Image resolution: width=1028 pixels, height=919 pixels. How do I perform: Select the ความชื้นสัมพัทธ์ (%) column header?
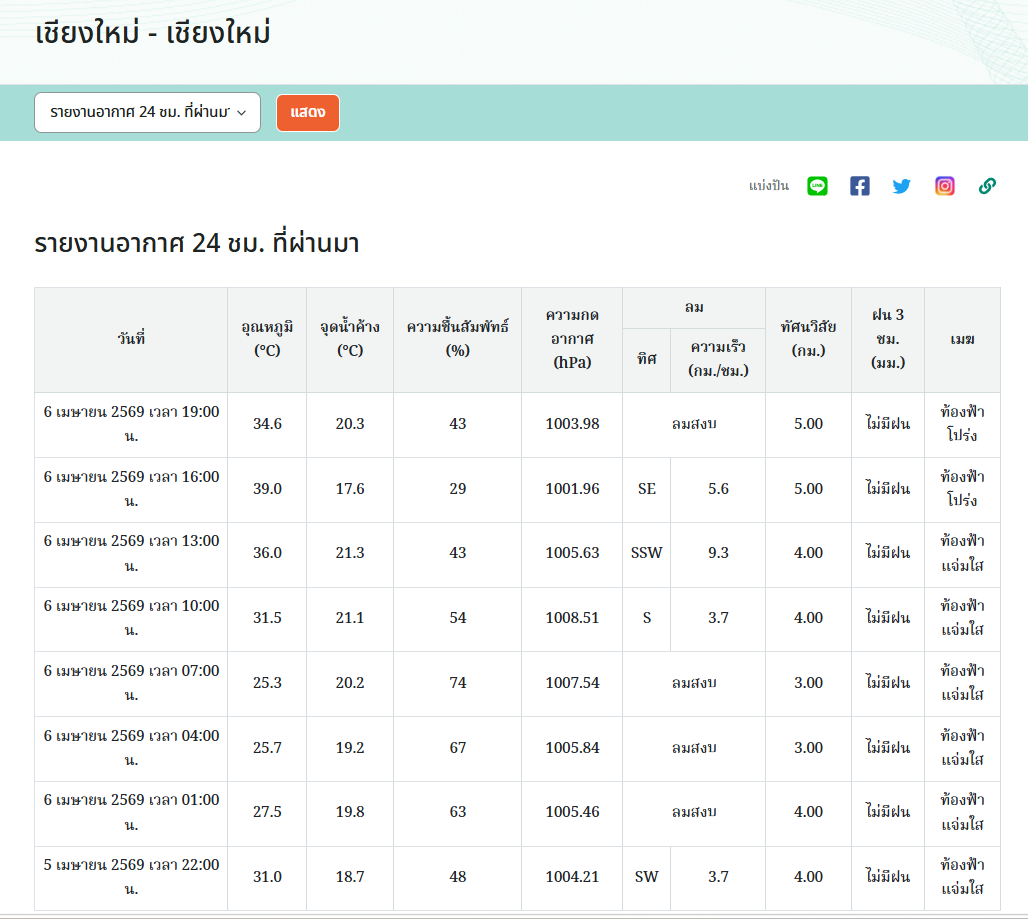[x=458, y=340]
